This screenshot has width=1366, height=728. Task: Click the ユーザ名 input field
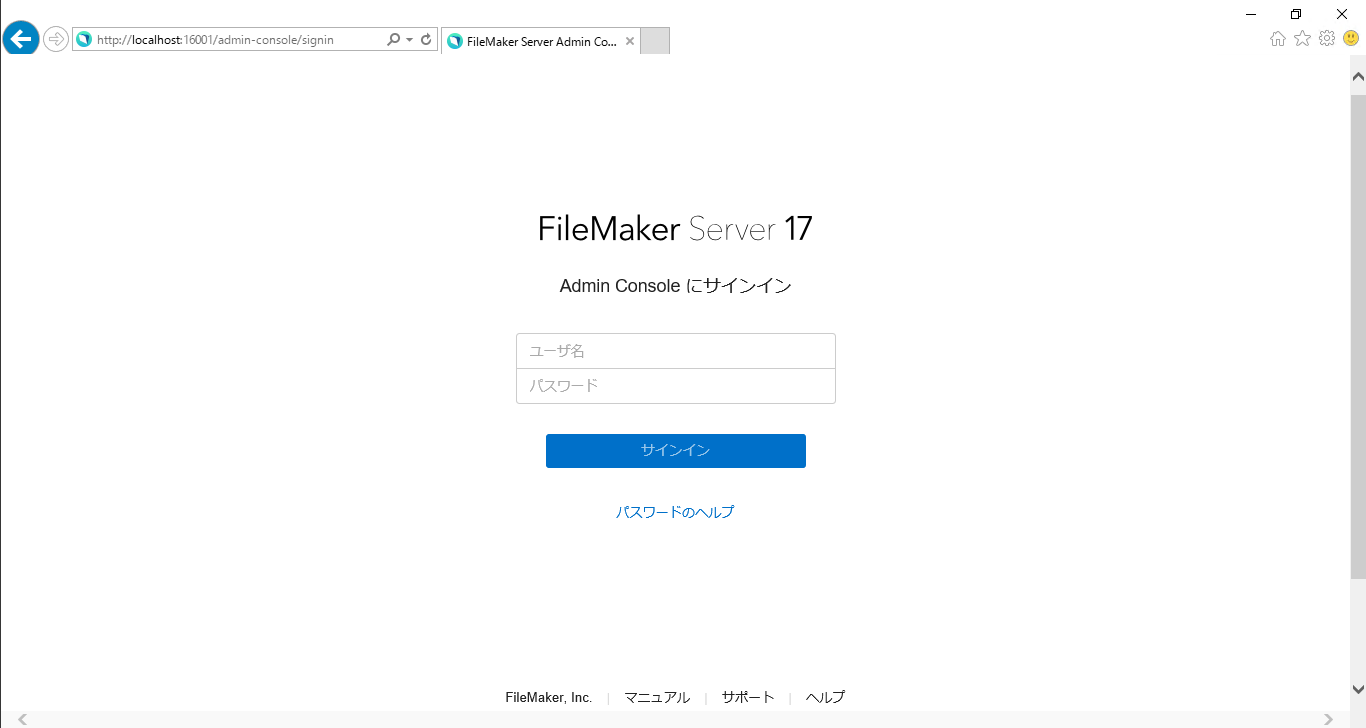click(x=675, y=350)
